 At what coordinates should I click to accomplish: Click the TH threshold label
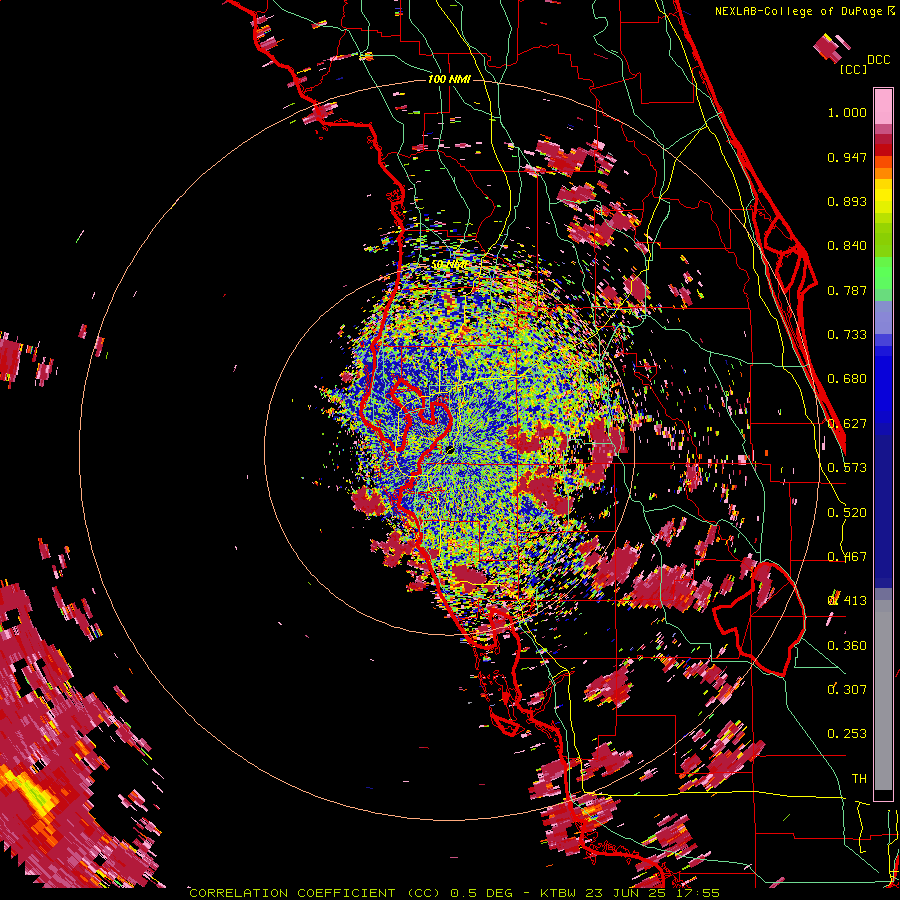pos(859,779)
